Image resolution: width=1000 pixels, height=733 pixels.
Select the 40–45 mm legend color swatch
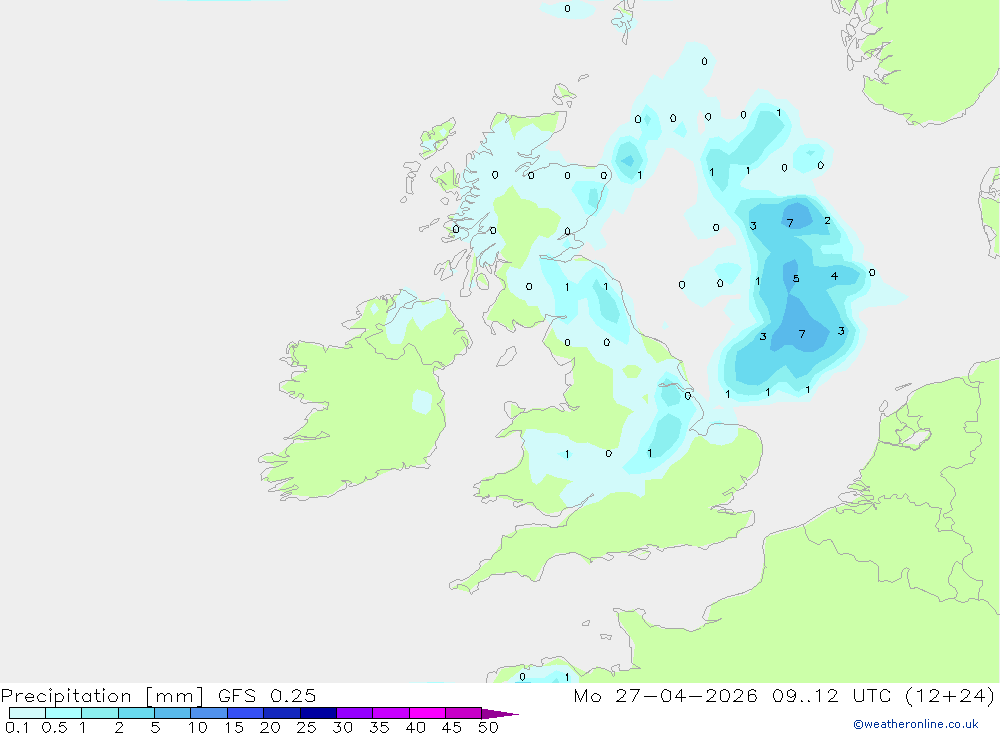(427, 713)
